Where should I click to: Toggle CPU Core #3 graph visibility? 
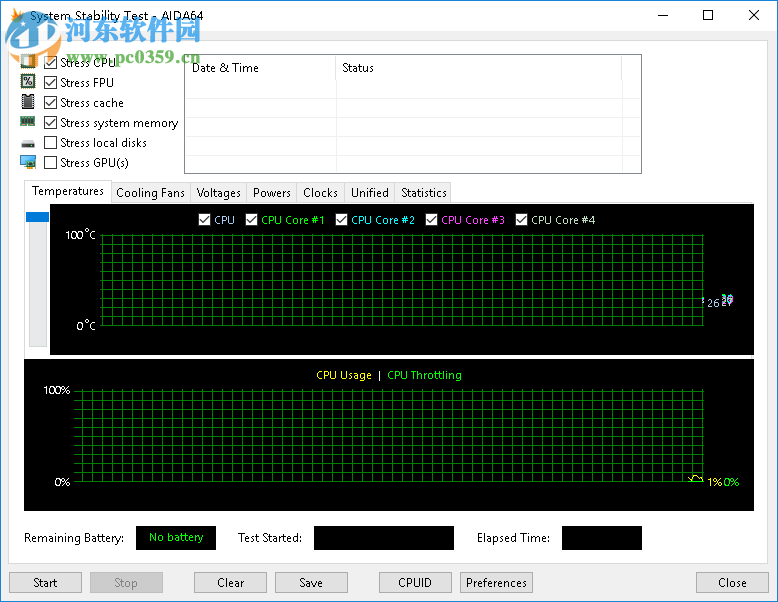coord(432,220)
